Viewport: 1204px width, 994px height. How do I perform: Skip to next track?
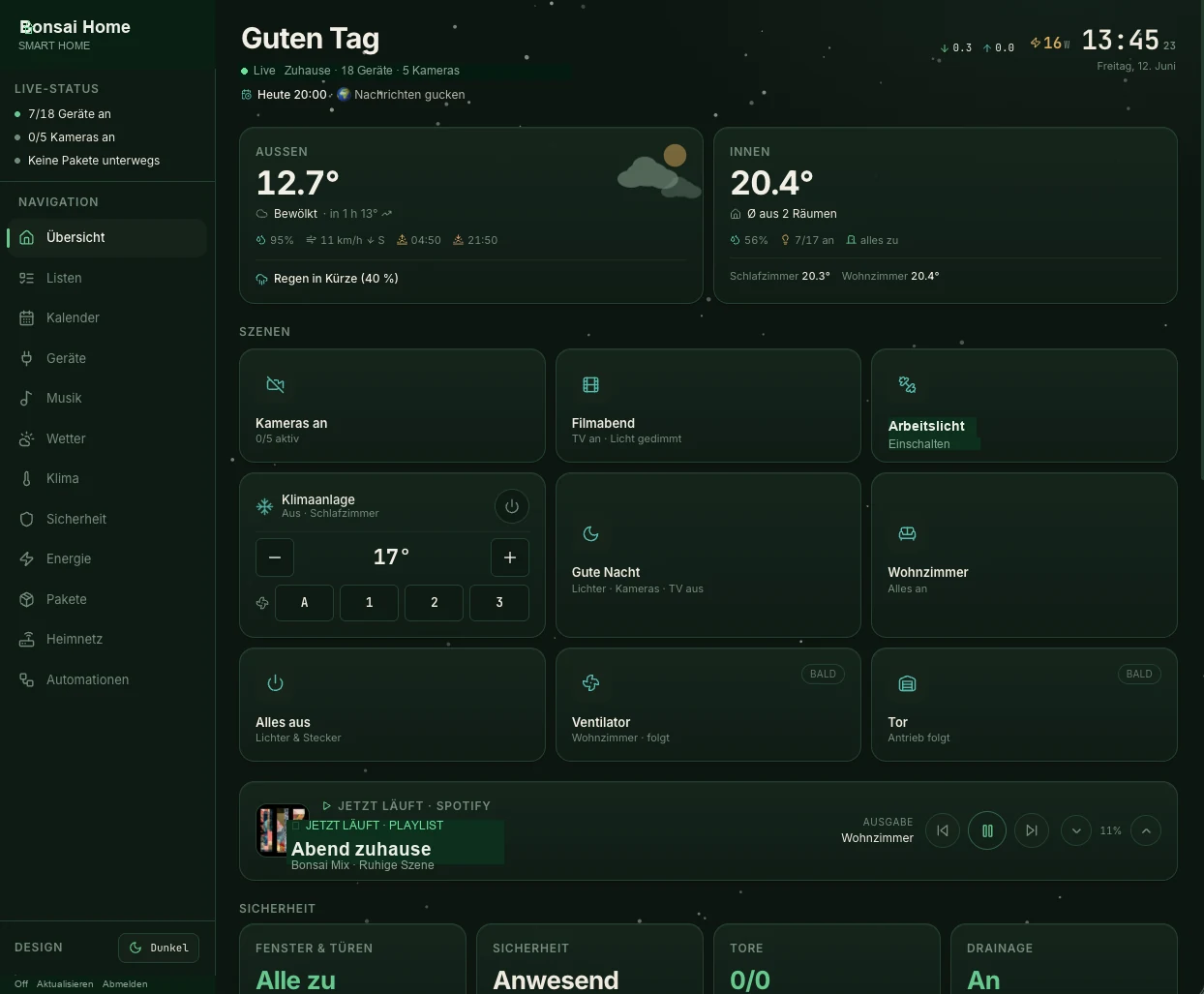point(1032,830)
